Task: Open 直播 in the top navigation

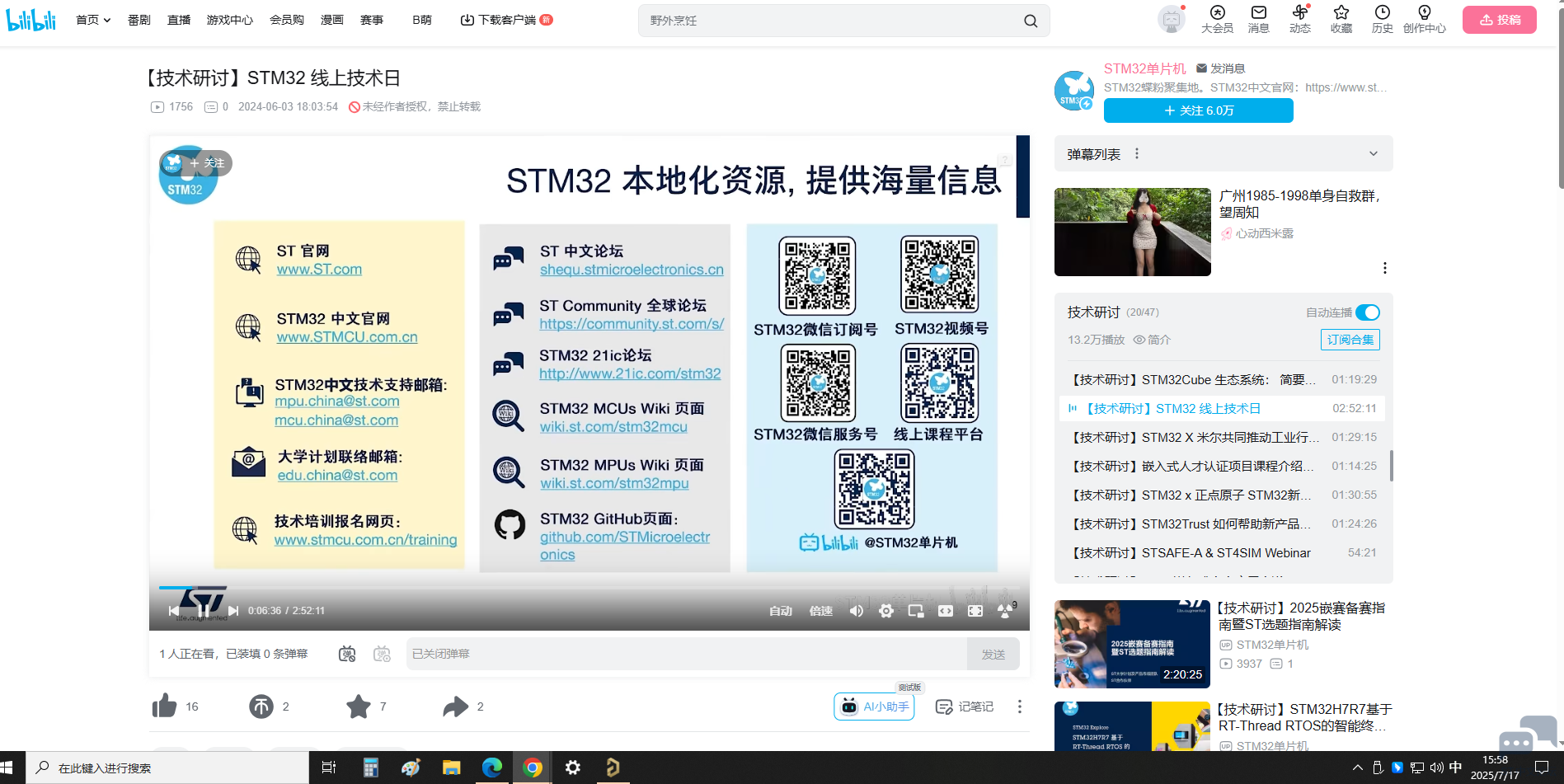Action: point(179,20)
